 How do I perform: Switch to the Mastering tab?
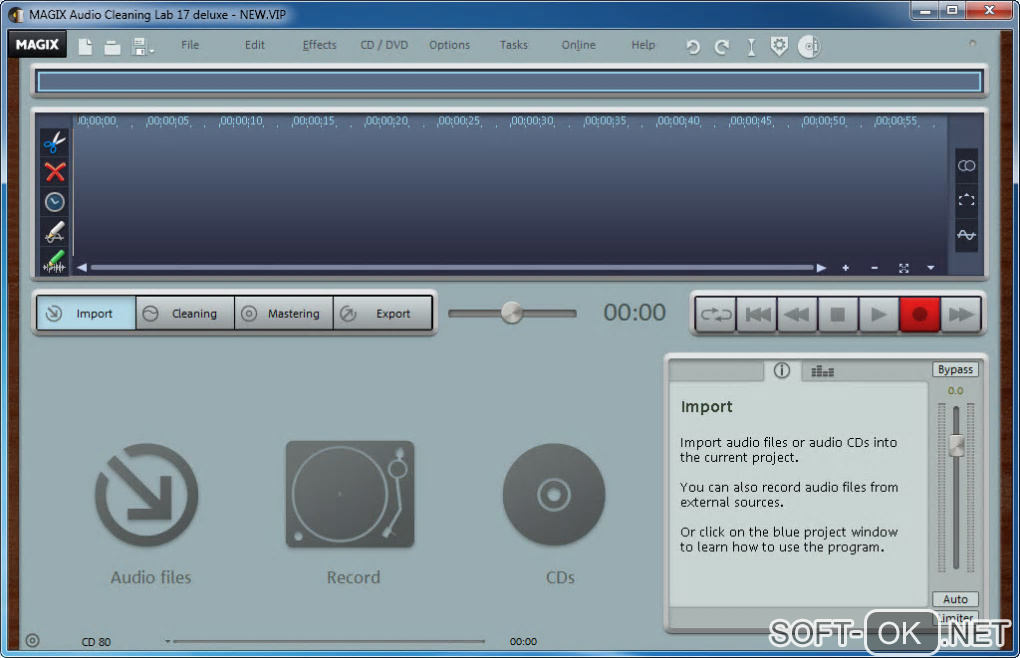(x=284, y=313)
